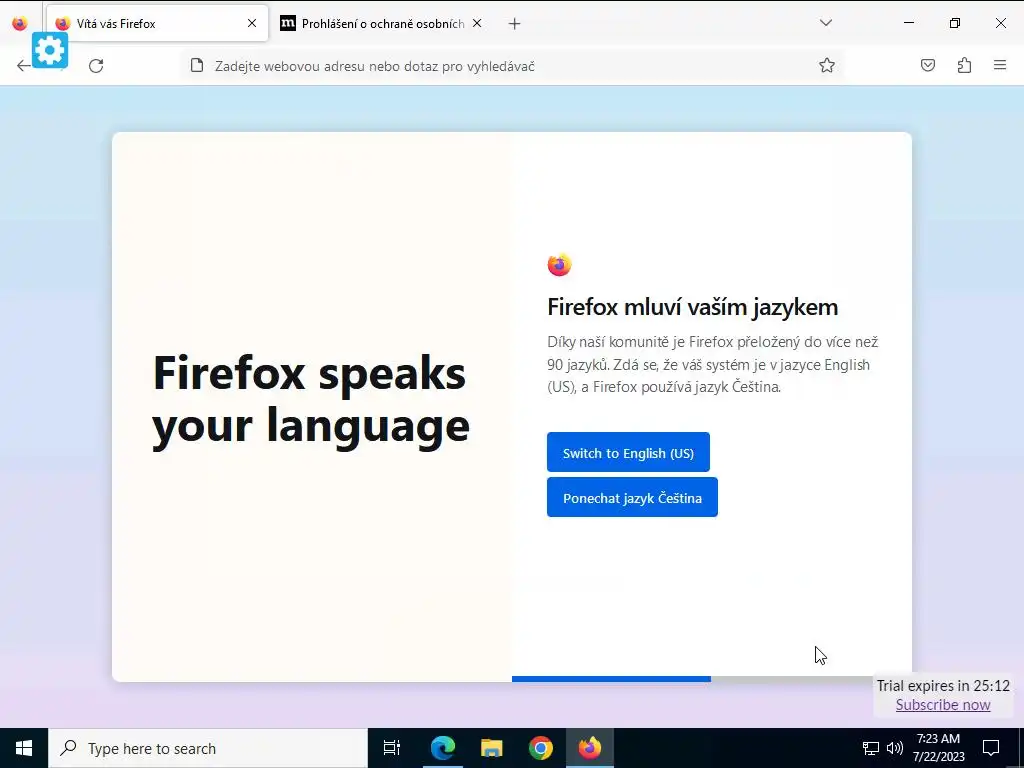Switch to the 'Prohlášení o ochraně osobních' tab
Image resolution: width=1024 pixels, height=768 pixels.
[x=381, y=24]
